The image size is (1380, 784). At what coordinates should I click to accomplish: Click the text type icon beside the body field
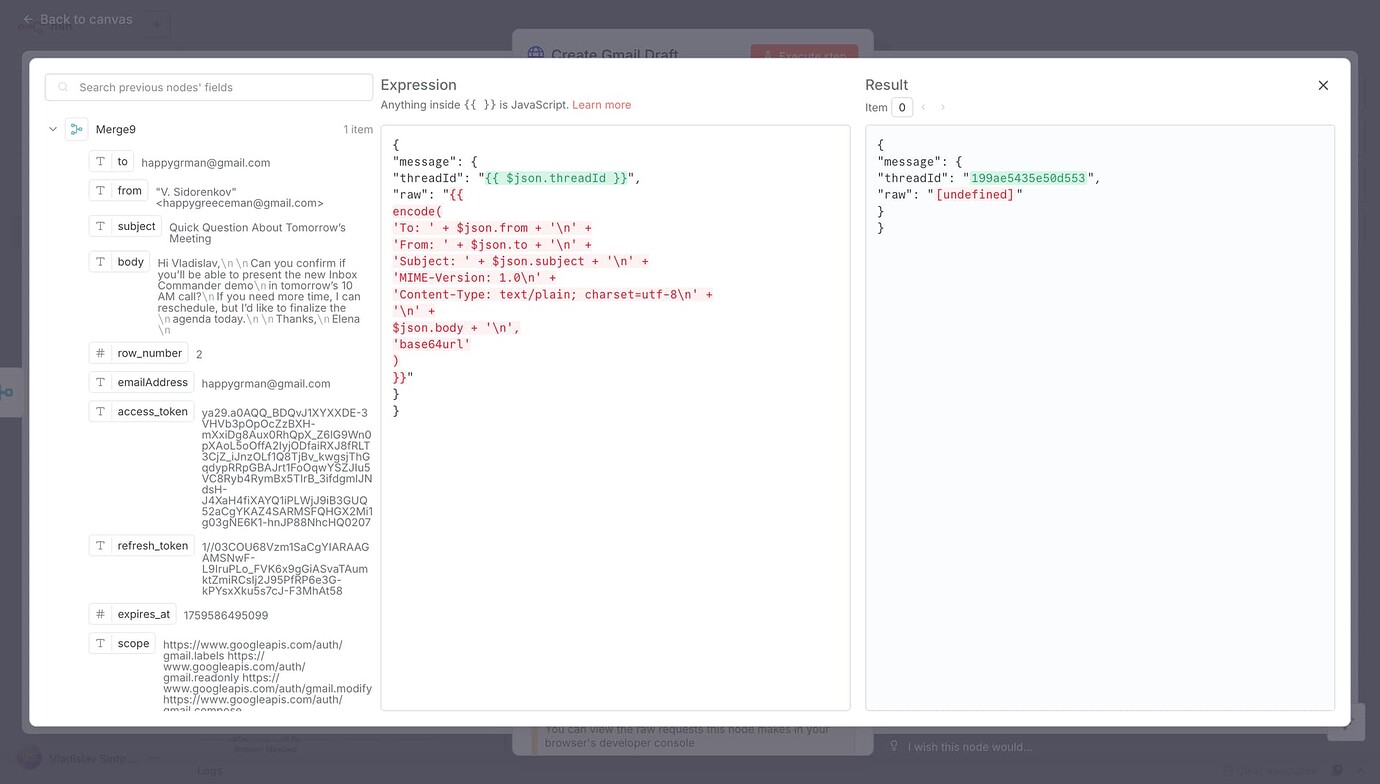pos(100,261)
